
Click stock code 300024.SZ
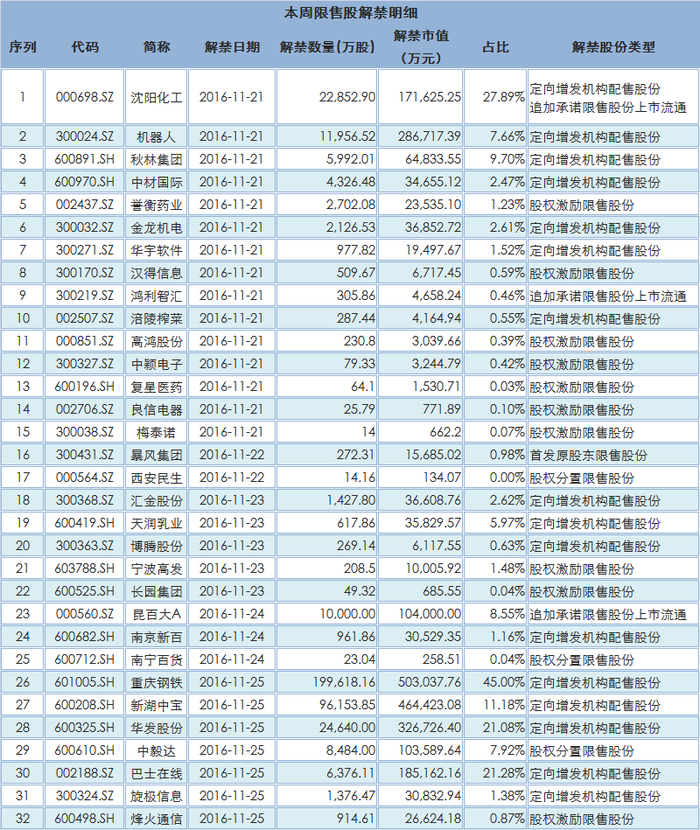(85, 137)
